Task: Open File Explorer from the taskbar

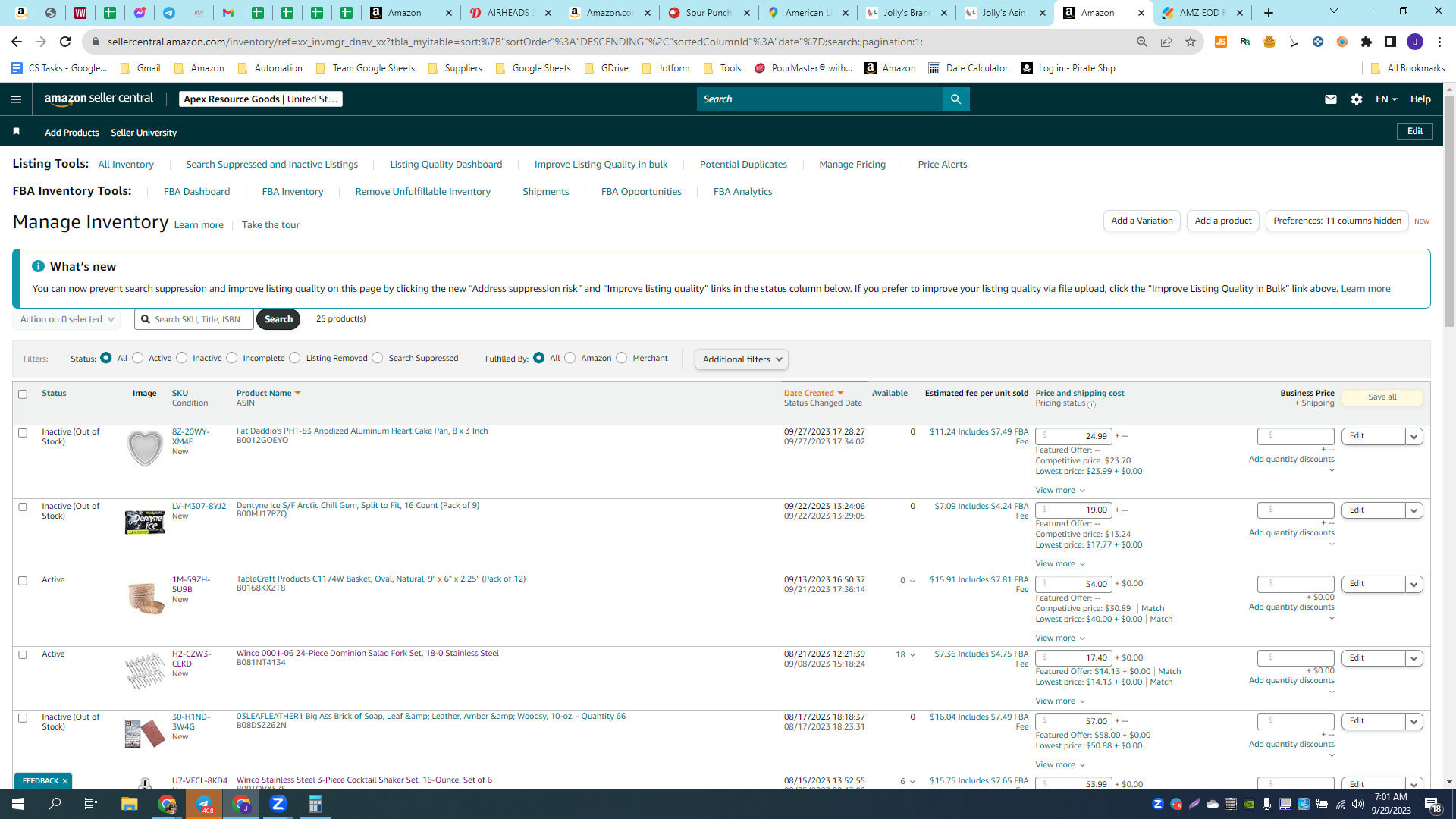Action: click(129, 804)
